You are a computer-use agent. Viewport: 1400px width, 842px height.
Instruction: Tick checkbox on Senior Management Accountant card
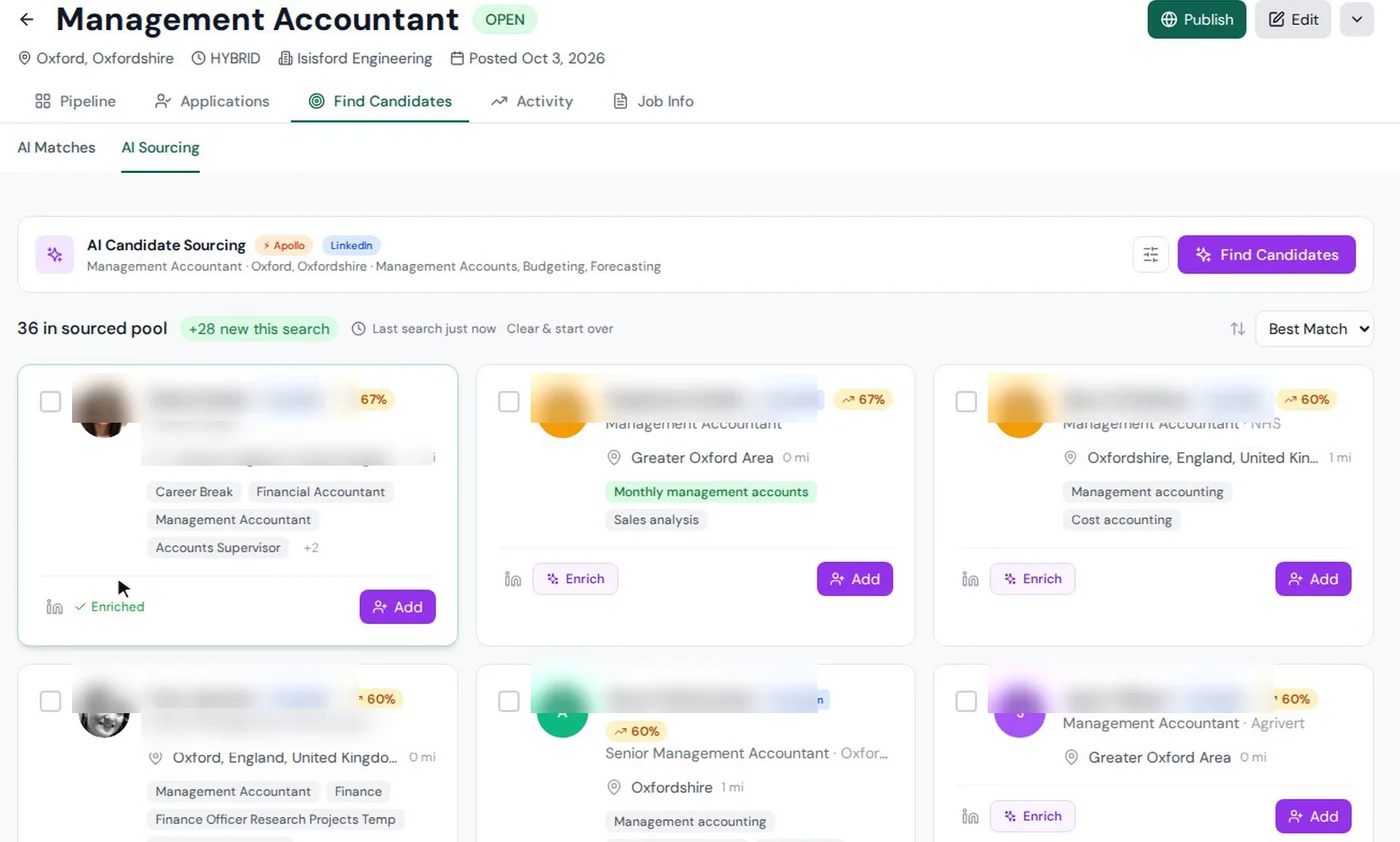click(509, 701)
